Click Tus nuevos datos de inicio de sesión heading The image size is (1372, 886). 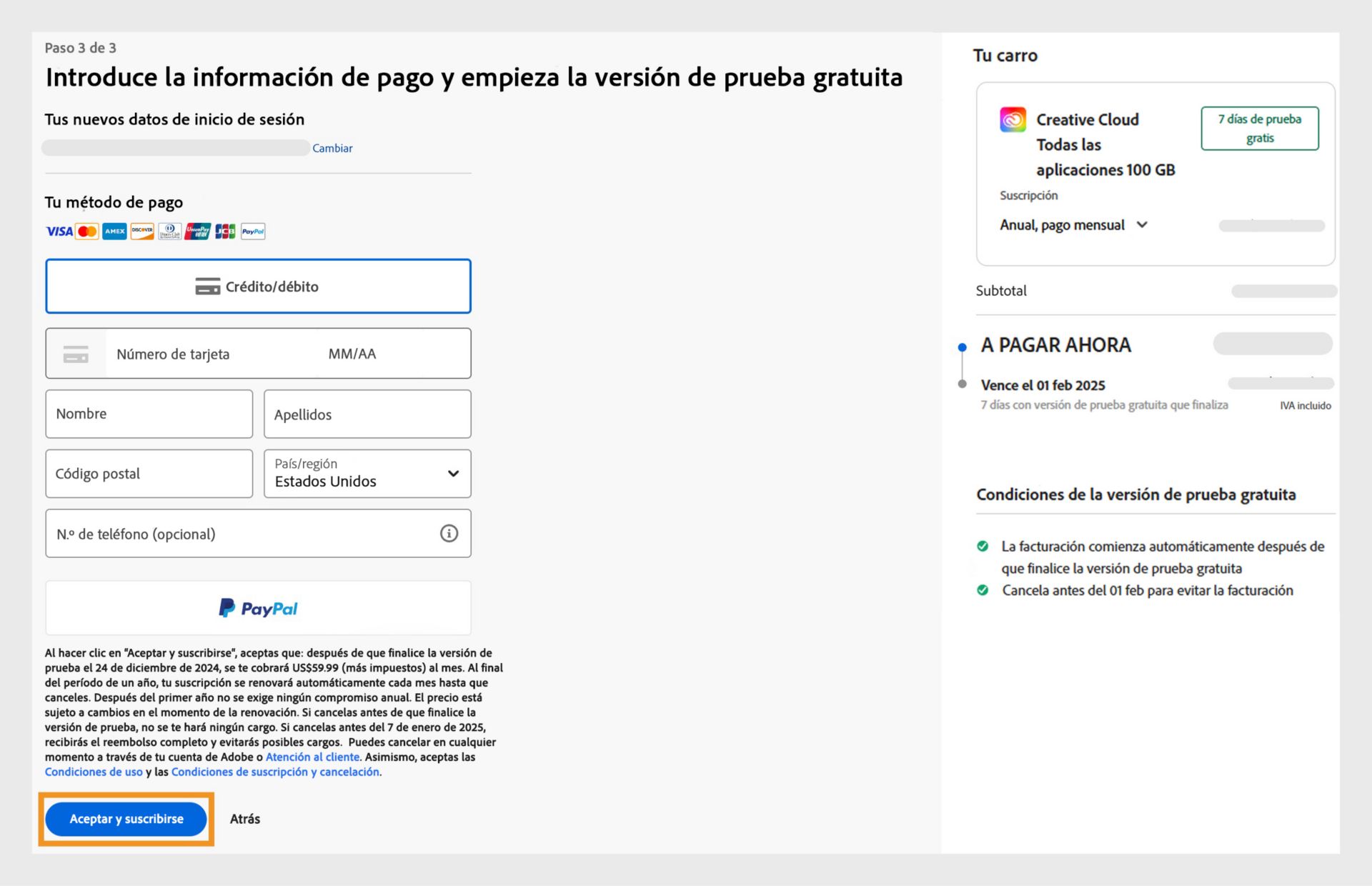[x=174, y=119]
